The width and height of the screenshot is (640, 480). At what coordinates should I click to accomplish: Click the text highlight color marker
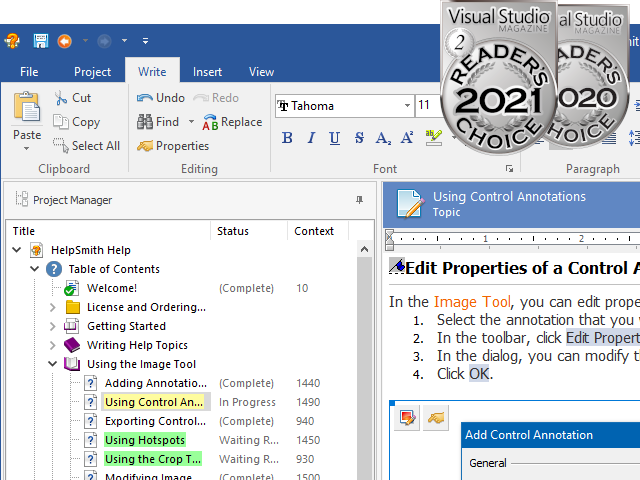pyautogui.click(x=433, y=138)
